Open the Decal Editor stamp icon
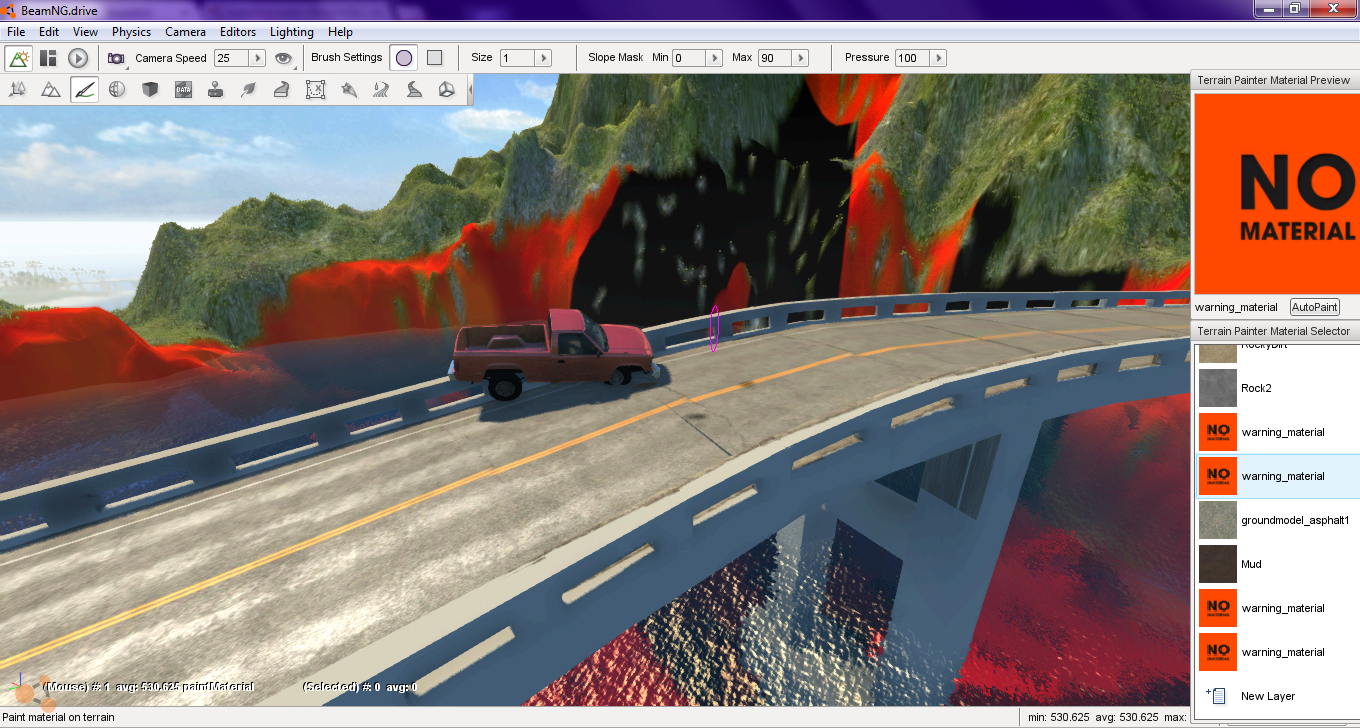 point(216,90)
